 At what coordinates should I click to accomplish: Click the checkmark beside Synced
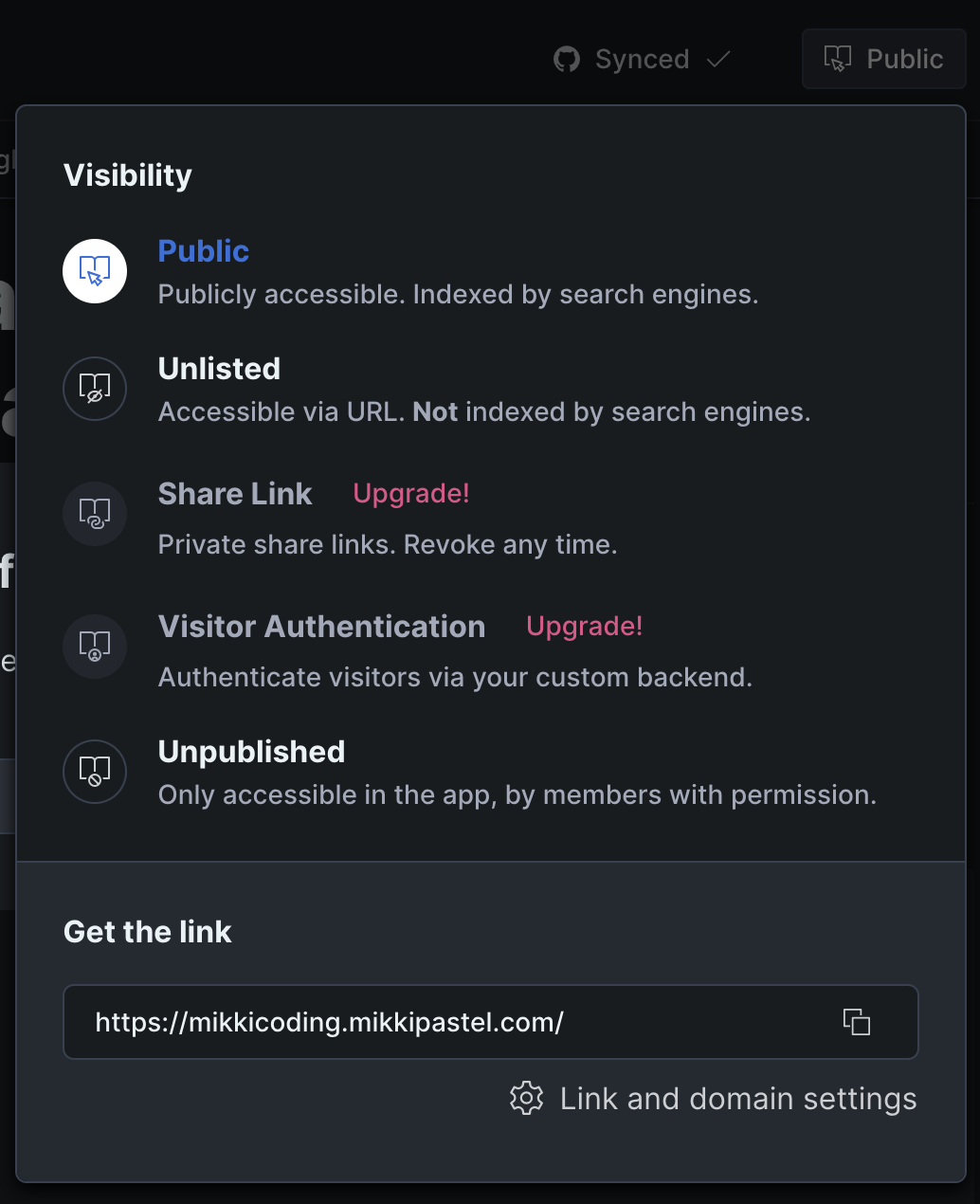[x=718, y=60]
